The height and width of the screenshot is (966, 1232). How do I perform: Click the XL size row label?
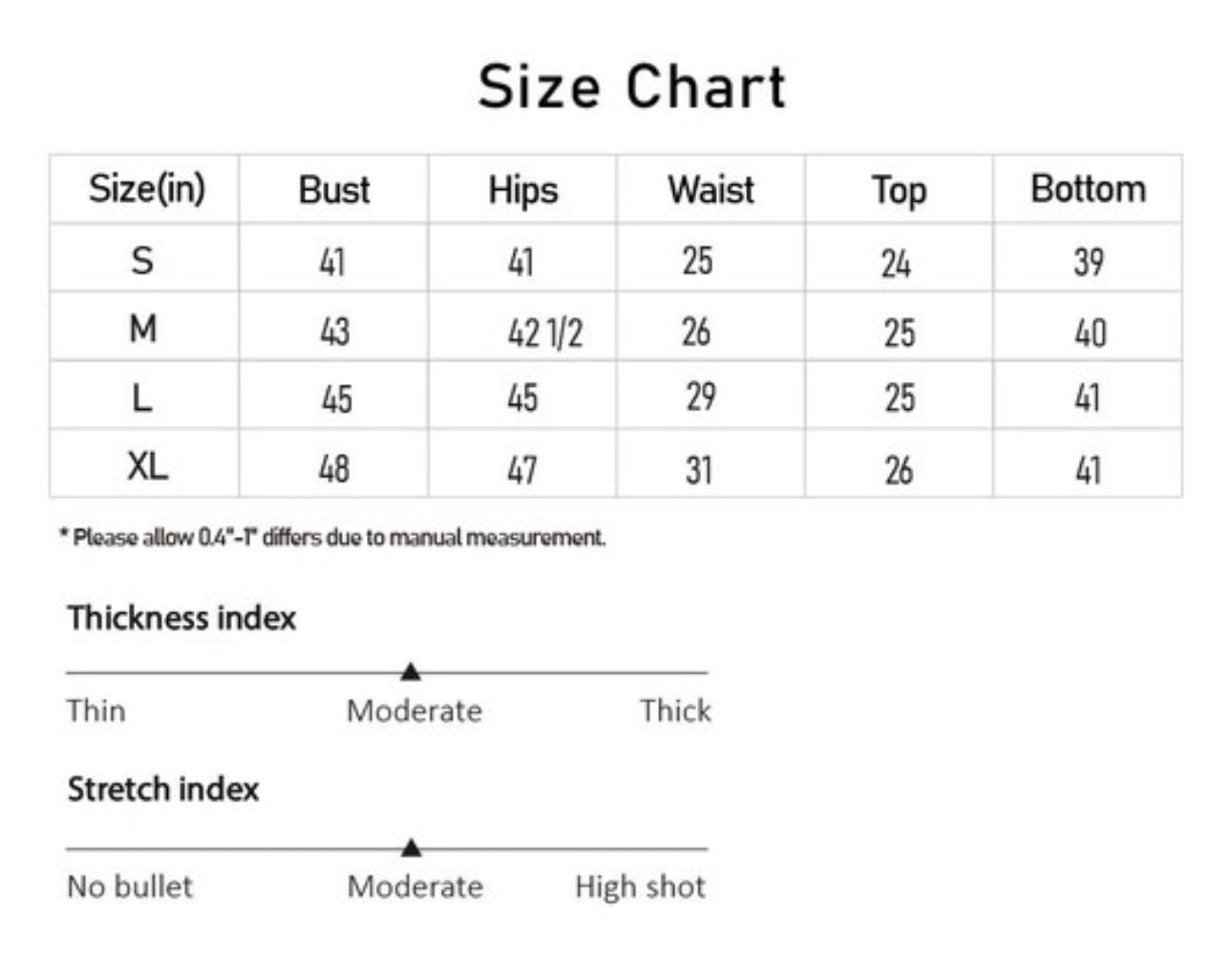pyautogui.click(x=147, y=466)
